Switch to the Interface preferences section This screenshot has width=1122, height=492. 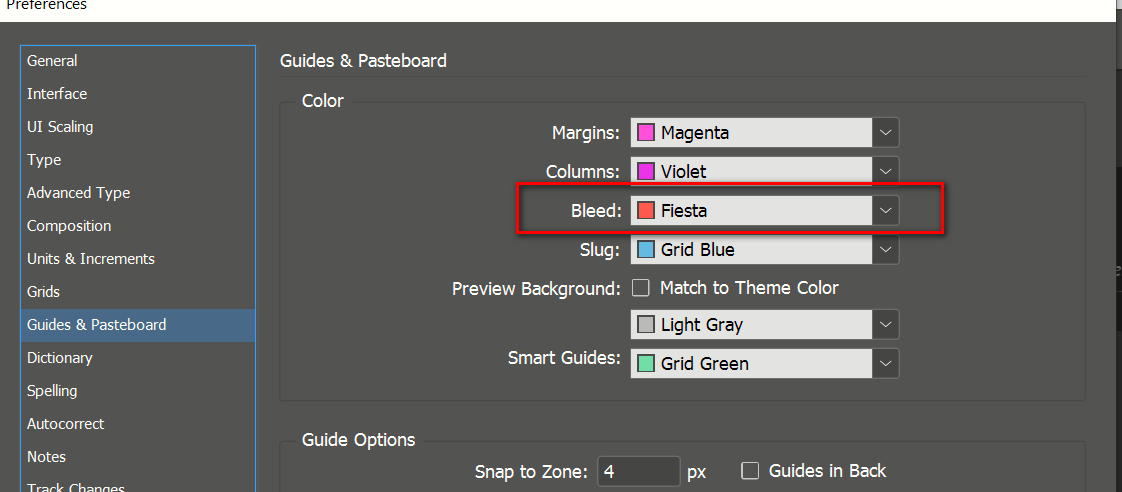[x=57, y=94]
